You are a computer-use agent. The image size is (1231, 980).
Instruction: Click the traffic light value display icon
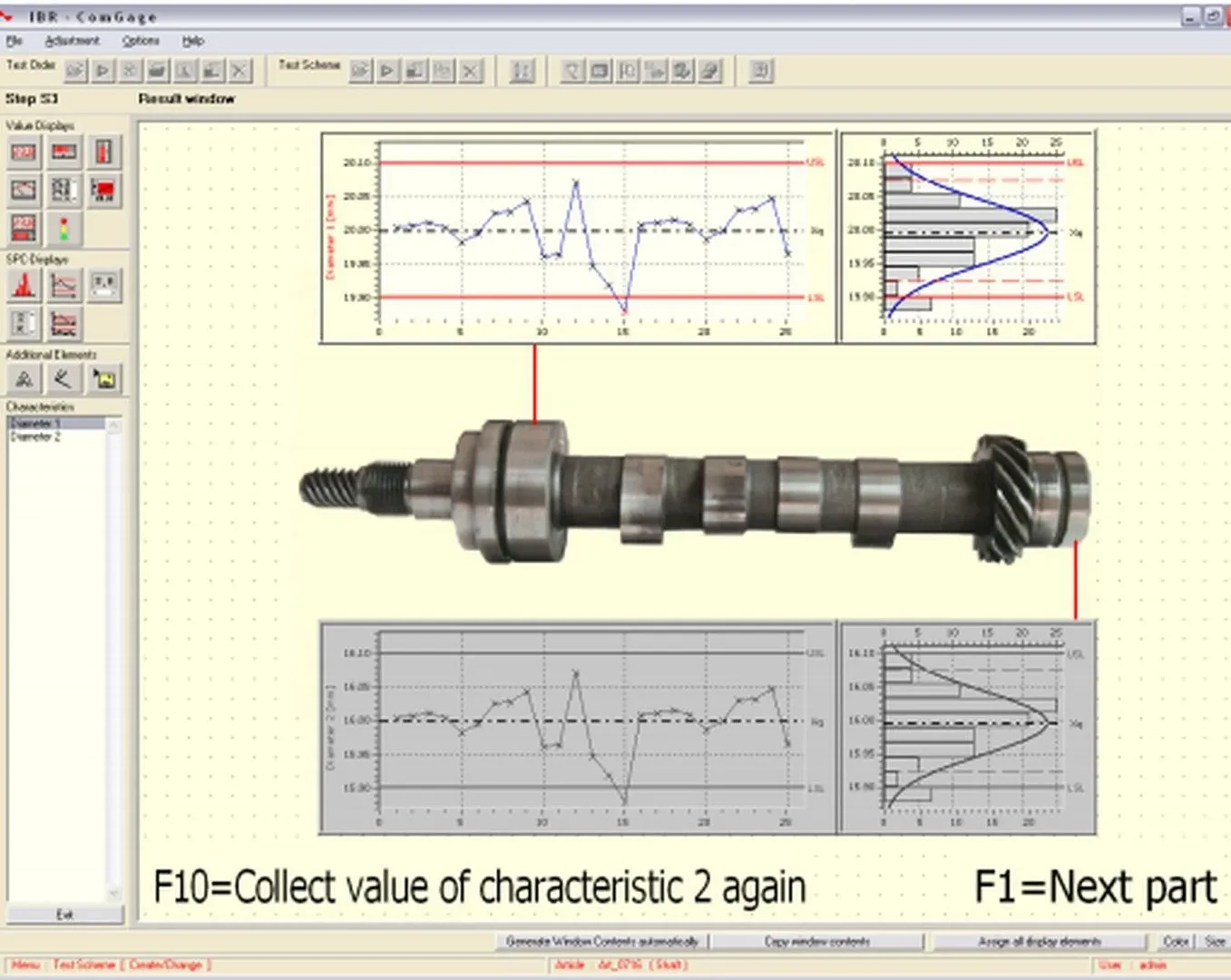[x=64, y=229]
